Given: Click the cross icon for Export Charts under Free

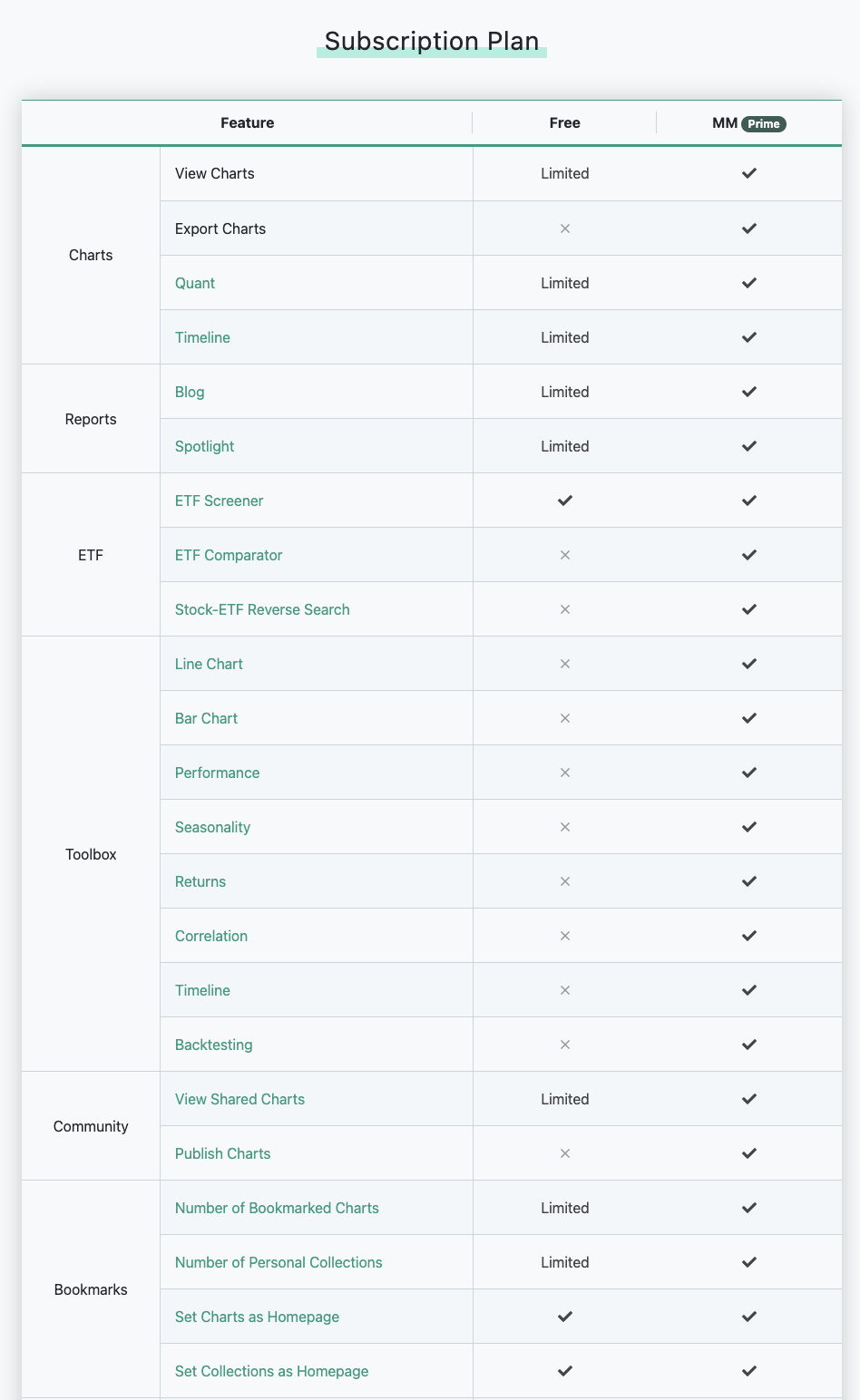Looking at the screenshot, I should pyautogui.click(x=564, y=228).
